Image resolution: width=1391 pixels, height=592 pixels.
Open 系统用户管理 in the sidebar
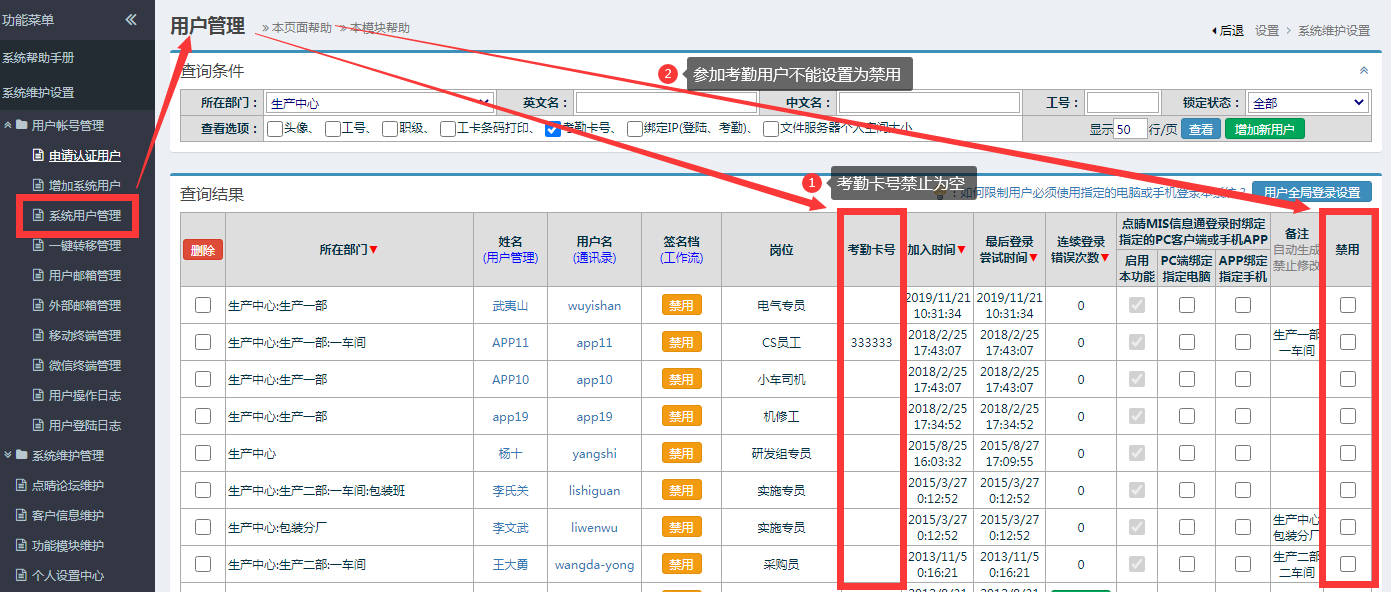click(x=84, y=215)
